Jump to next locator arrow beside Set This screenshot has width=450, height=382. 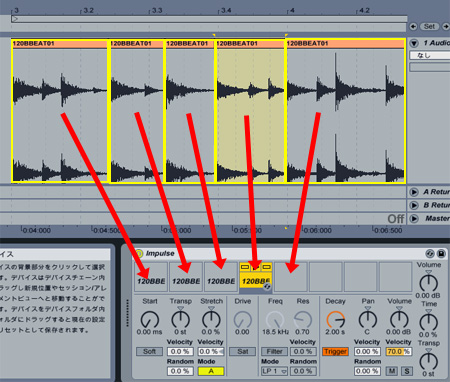tap(446, 26)
